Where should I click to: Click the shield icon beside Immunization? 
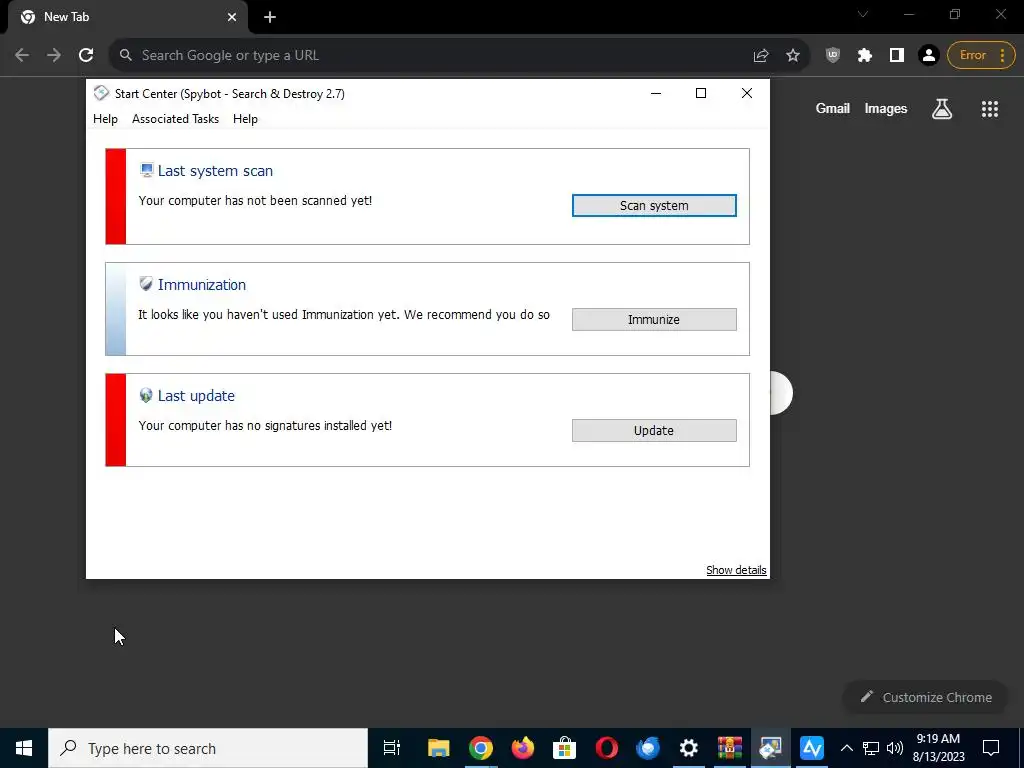146,284
